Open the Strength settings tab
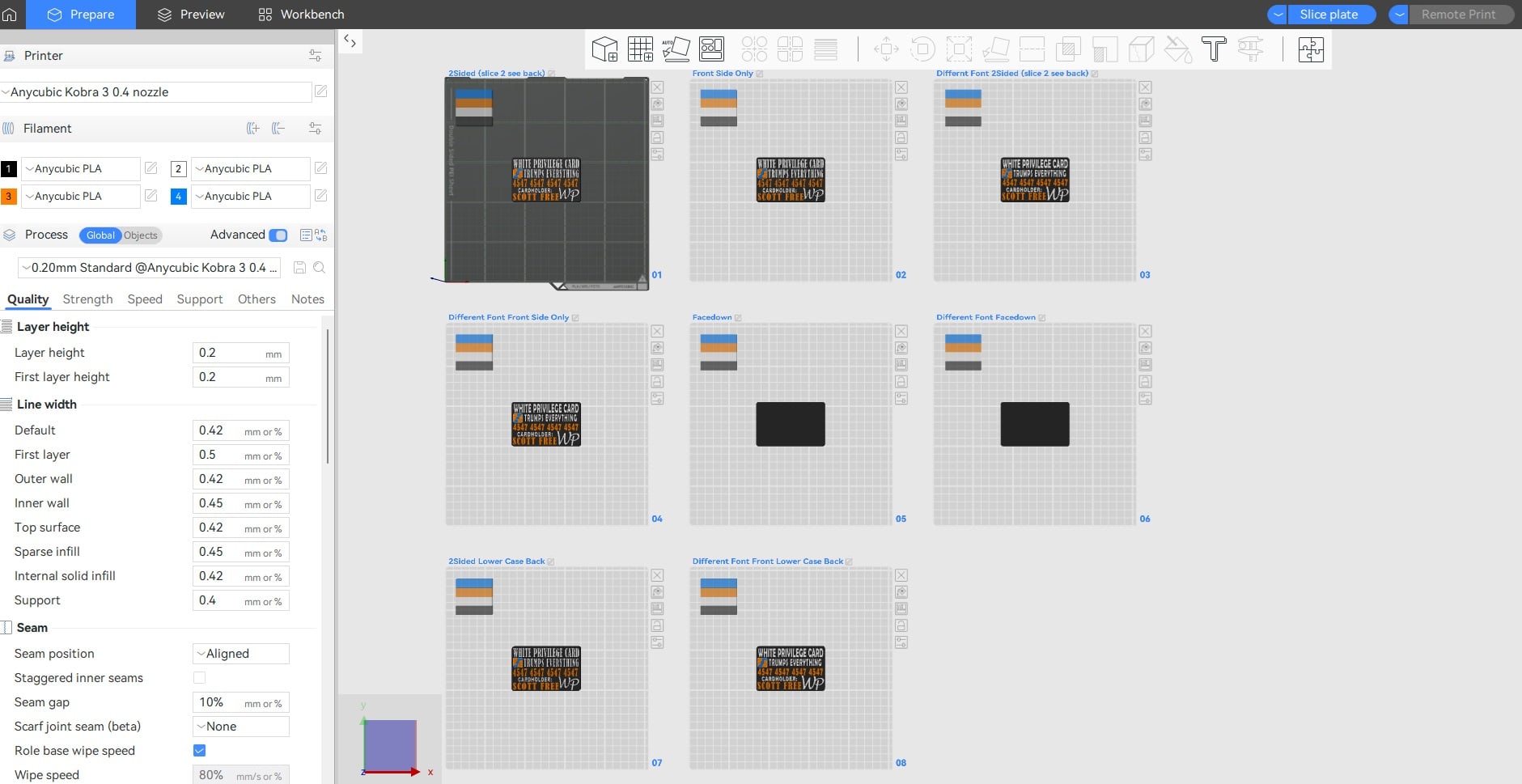The height and width of the screenshot is (784, 1522). tap(87, 299)
